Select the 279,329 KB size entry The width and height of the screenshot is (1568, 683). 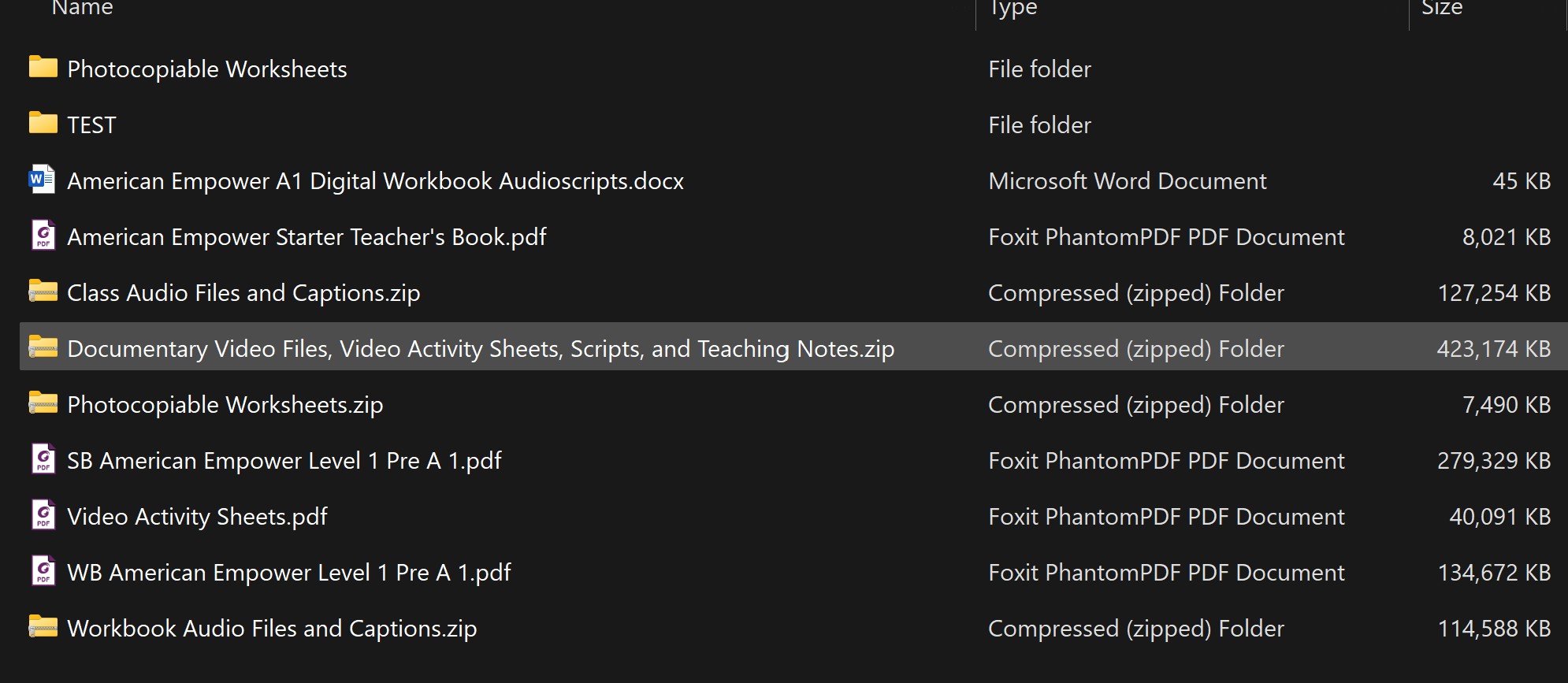tap(1493, 461)
